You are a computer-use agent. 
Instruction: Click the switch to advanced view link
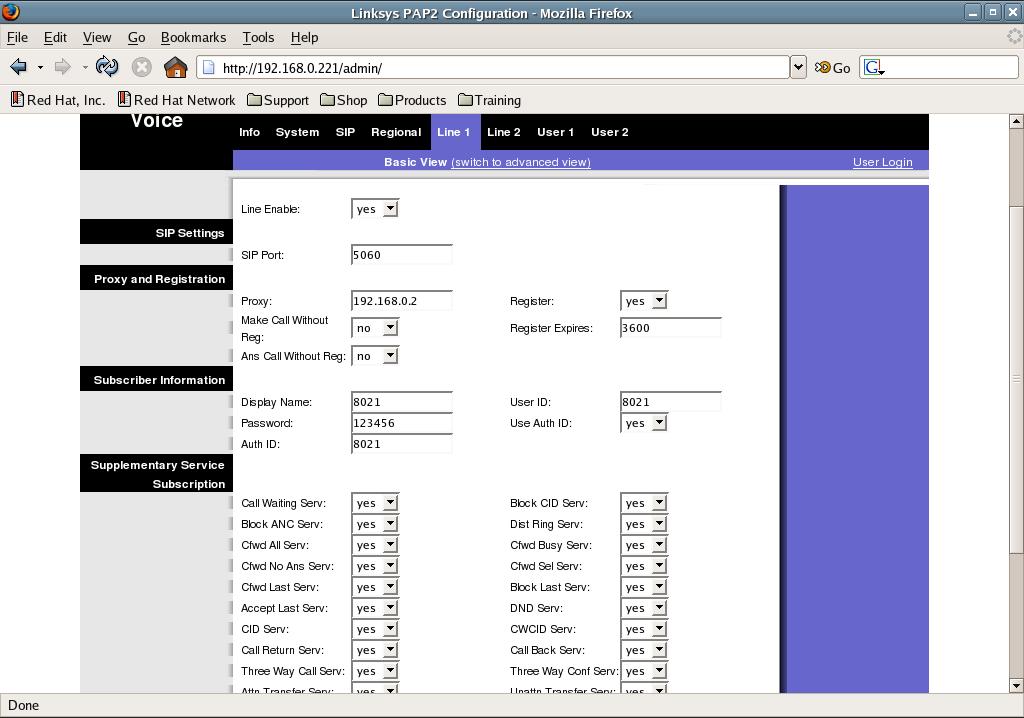coord(520,162)
